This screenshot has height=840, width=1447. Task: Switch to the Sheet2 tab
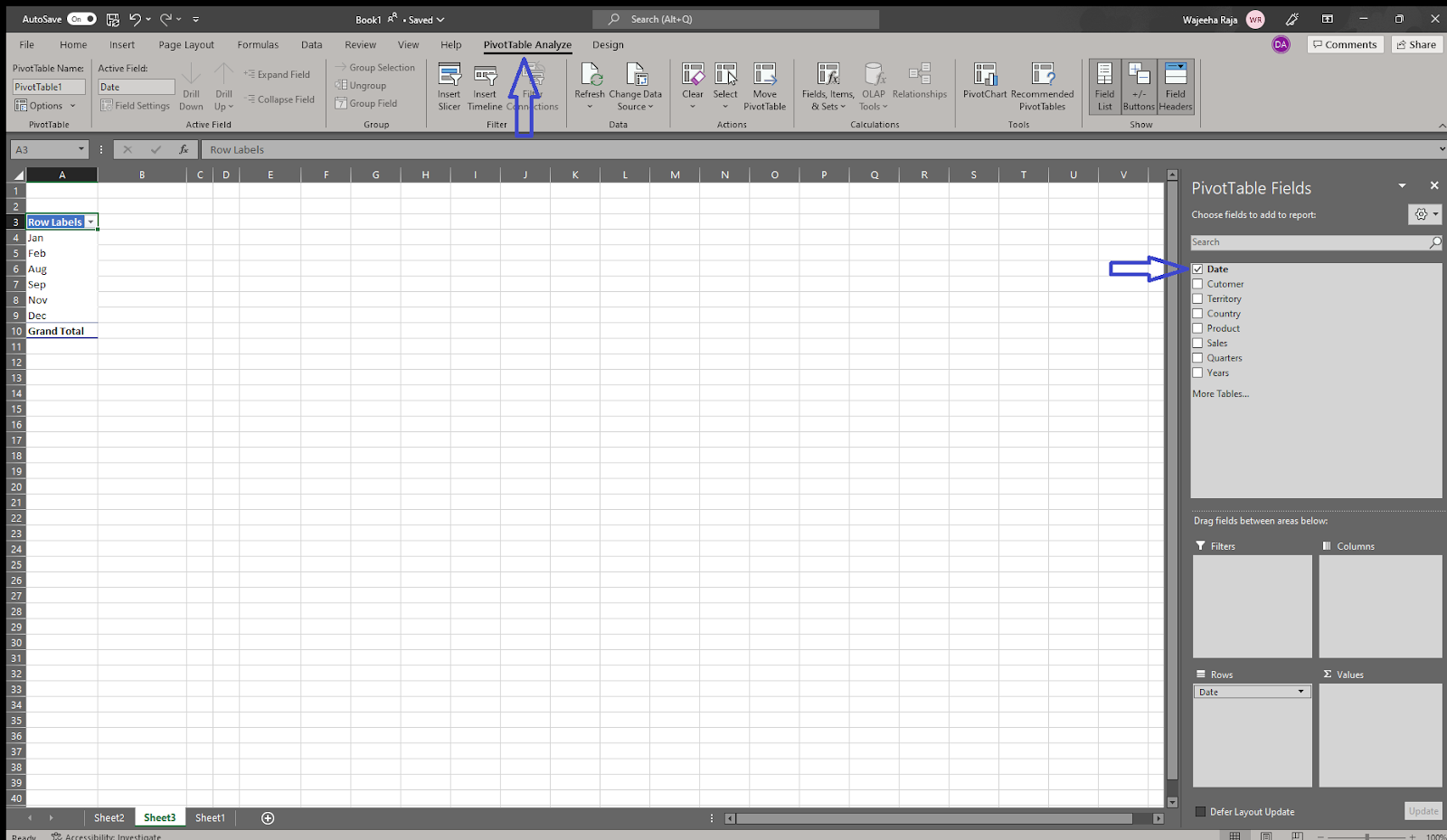[x=109, y=818]
